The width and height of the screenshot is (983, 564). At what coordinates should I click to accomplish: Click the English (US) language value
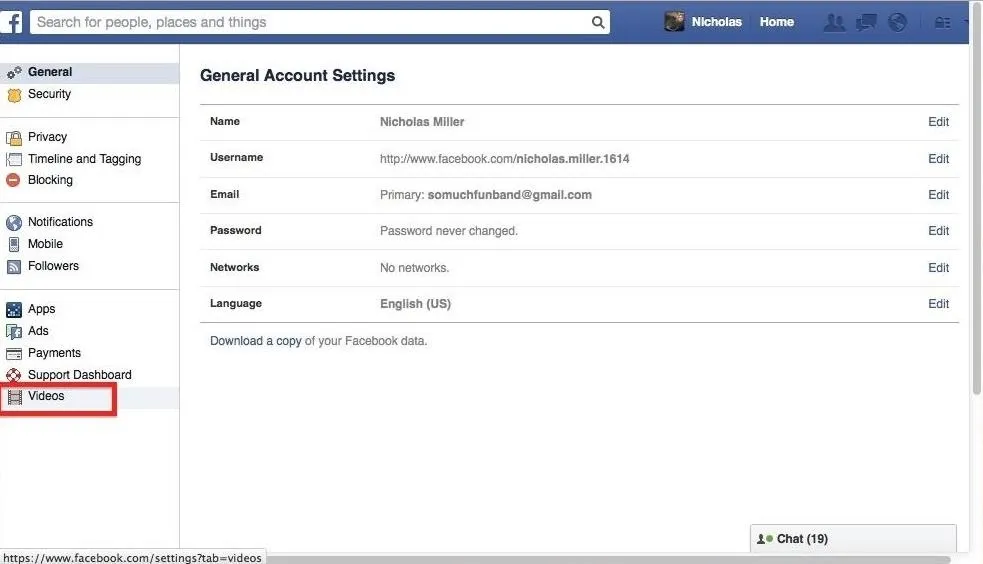[x=415, y=304]
